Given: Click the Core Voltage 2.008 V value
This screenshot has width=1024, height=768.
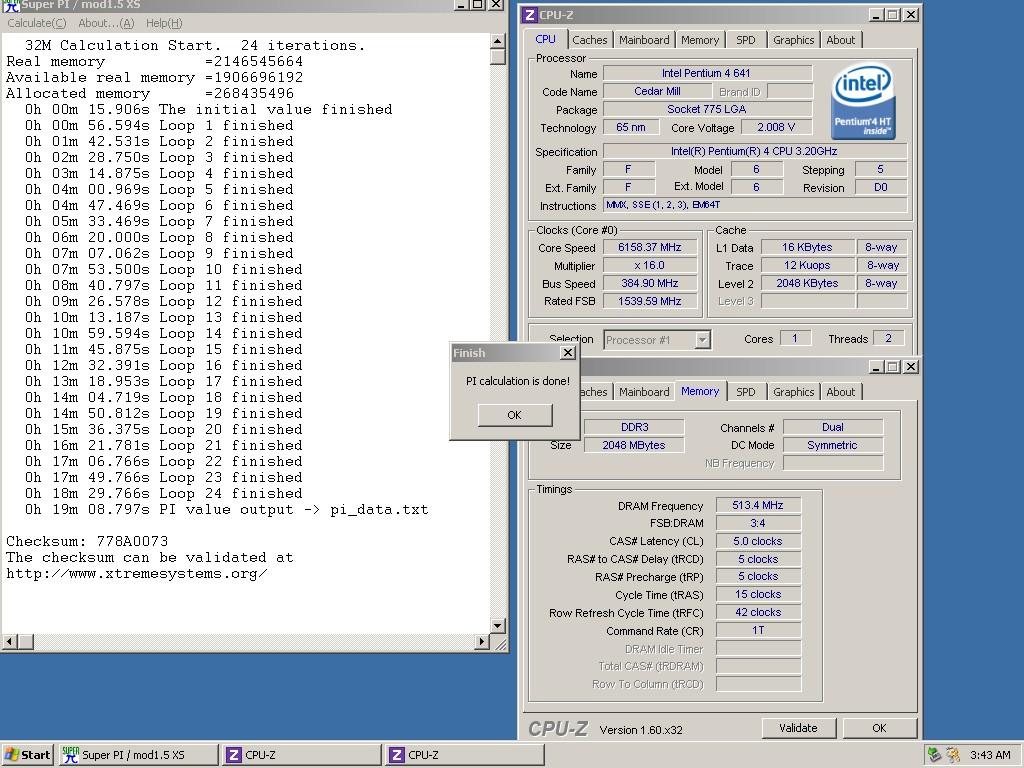Looking at the screenshot, I should (776, 127).
